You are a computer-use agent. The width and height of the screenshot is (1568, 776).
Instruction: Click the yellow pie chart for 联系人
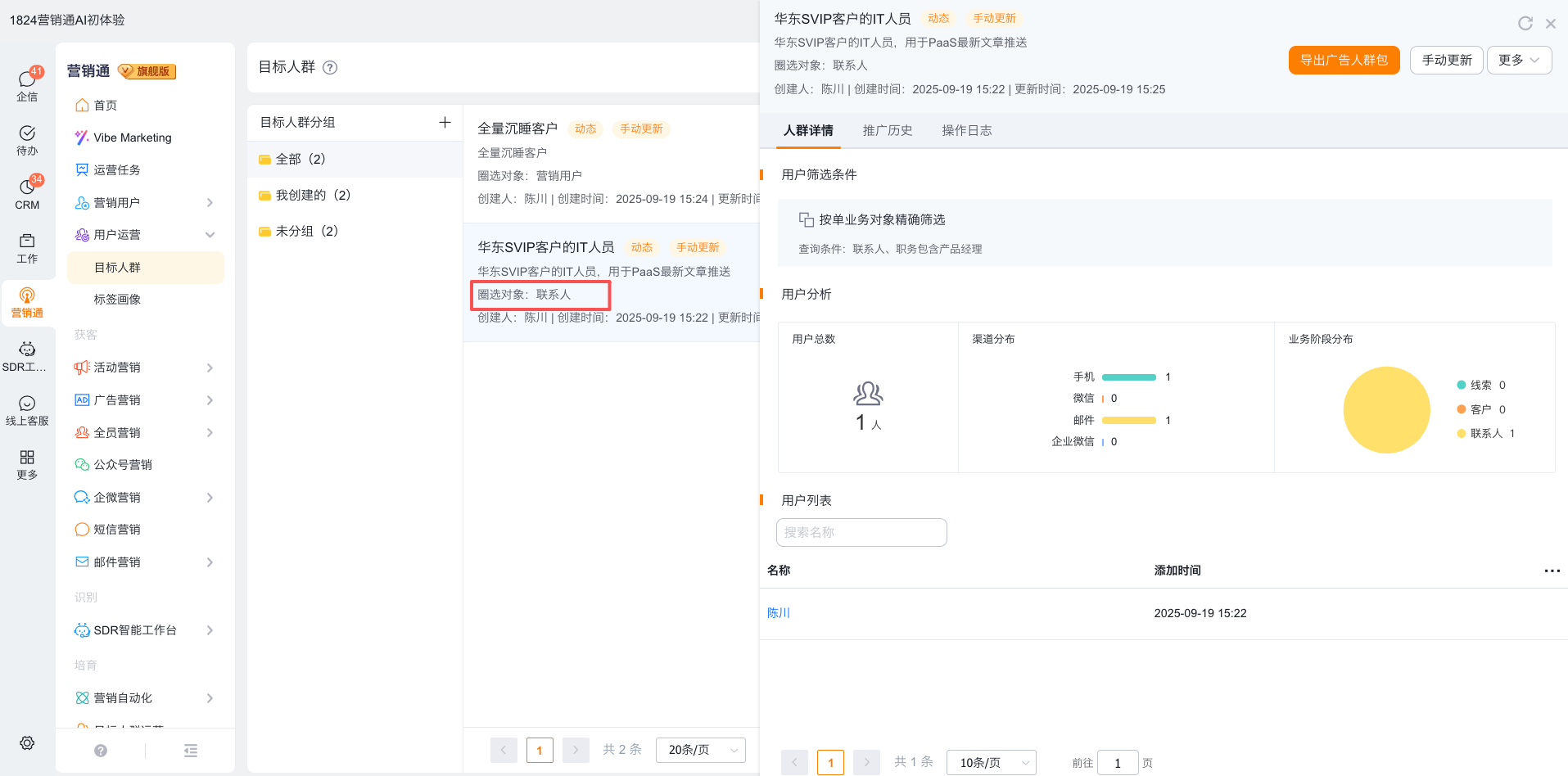click(x=1386, y=410)
